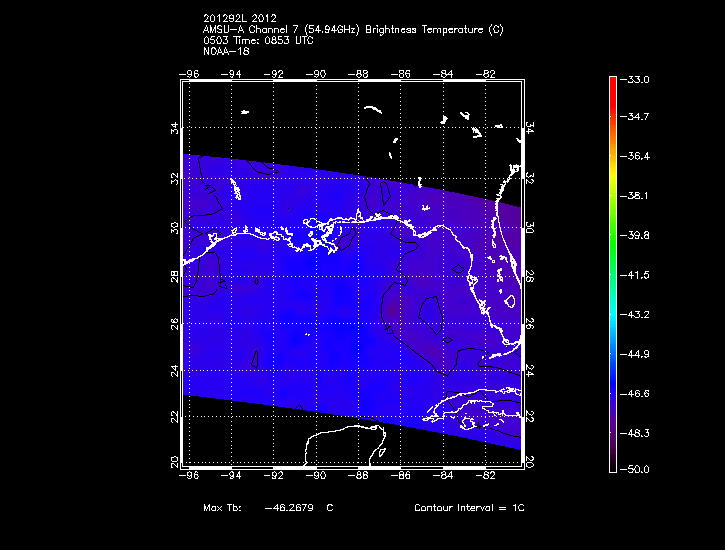The height and width of the screenshot is (550, 725).
Task: Click the closed contour west of Florida
Action: coord(431,315)
